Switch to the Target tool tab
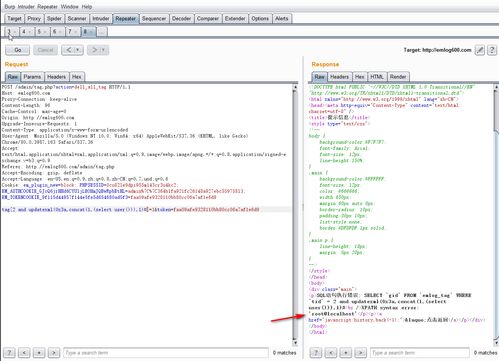499x361 pixels. [14, 19]
